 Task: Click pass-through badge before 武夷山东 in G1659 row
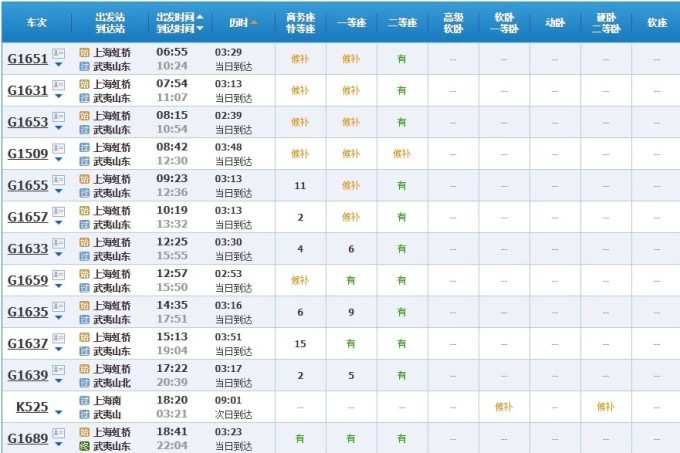tap(85, 288)
